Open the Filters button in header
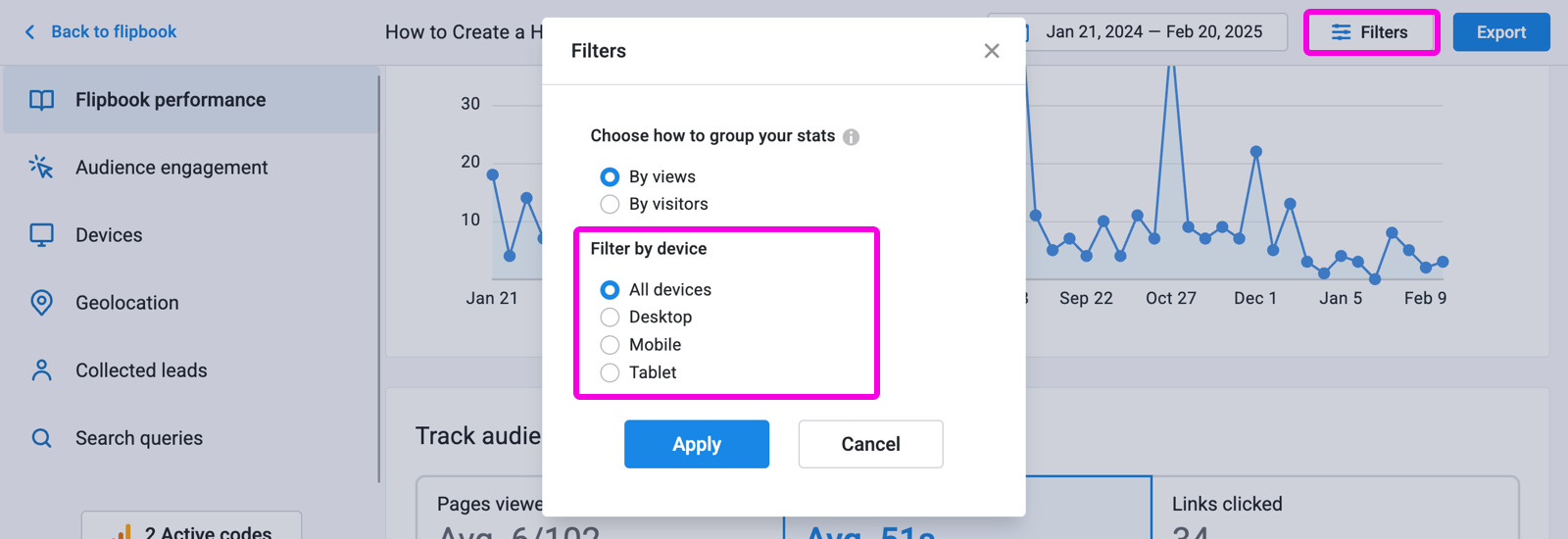The image size is (1568, 539). coord(1370,32)
